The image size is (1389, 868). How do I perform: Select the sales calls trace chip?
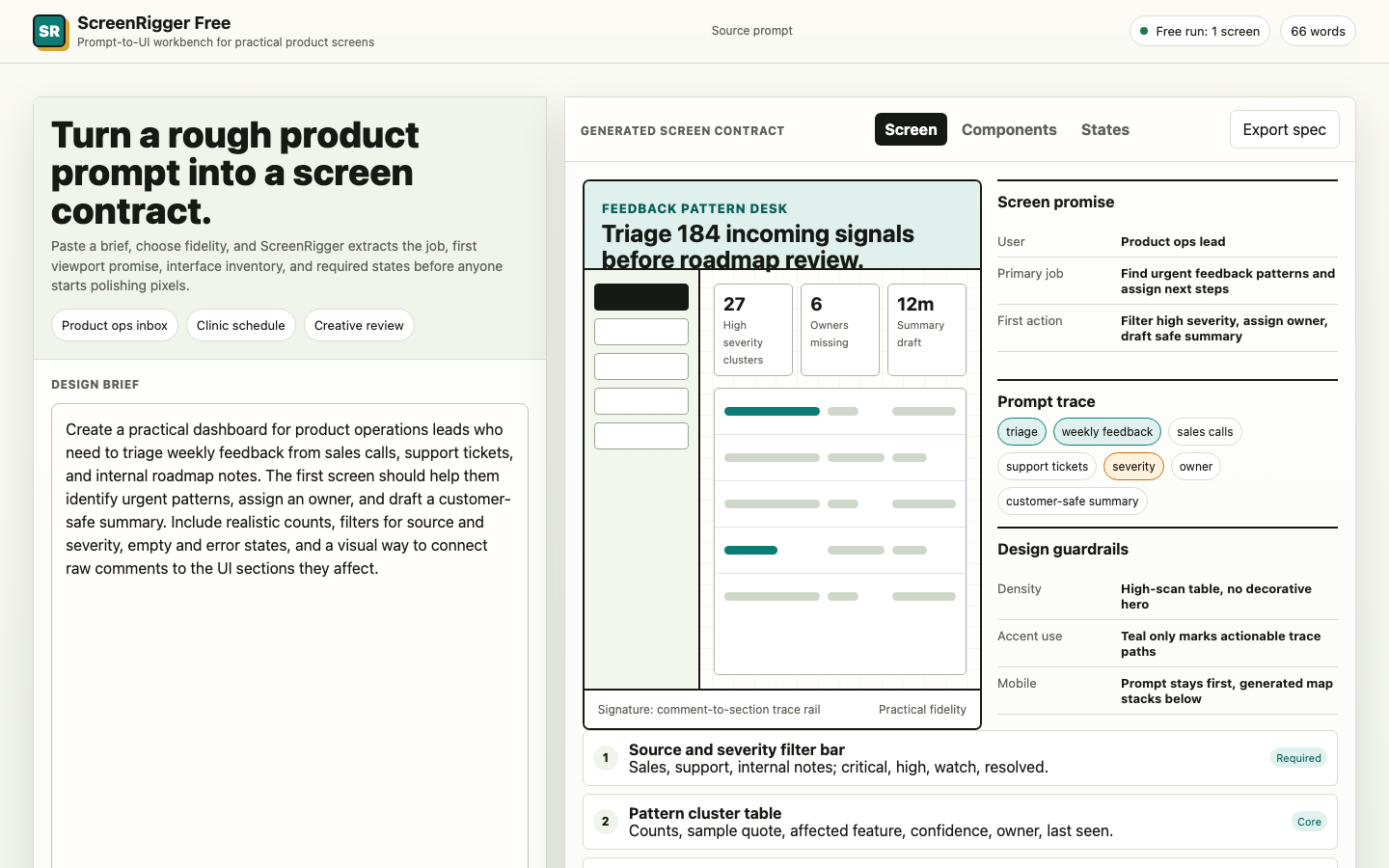point(1205,432)
